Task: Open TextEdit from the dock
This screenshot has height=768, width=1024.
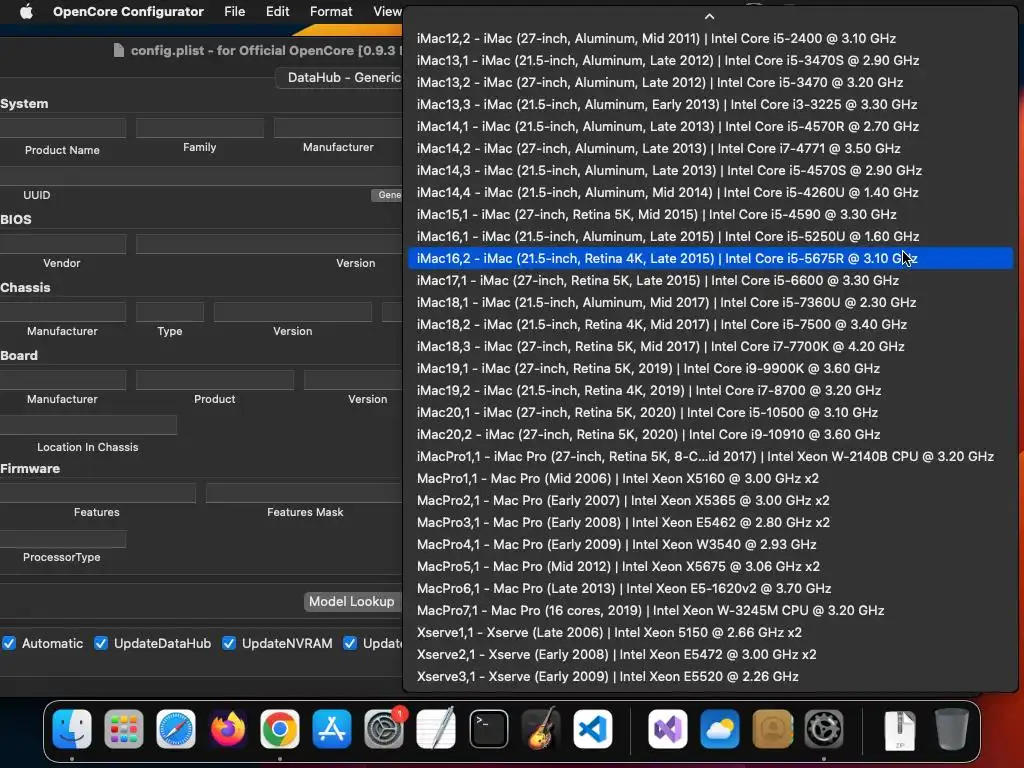Action: click(436, 728)
